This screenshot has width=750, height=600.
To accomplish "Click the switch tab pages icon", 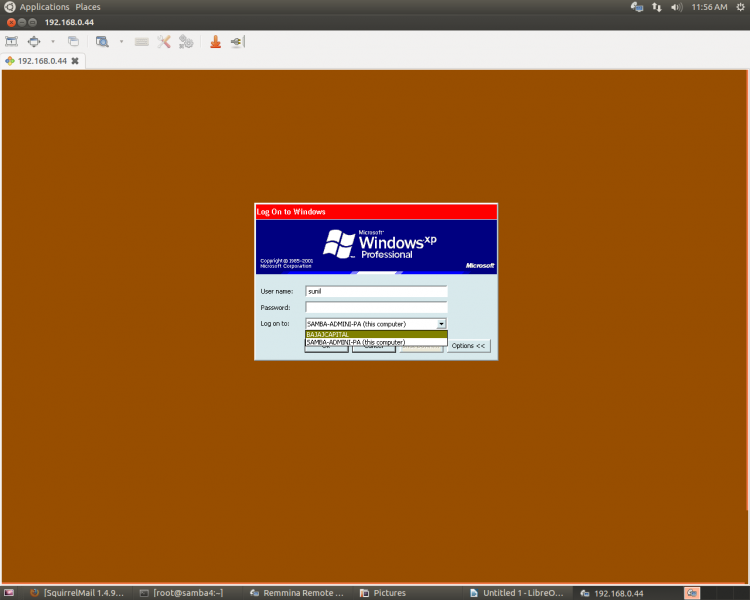I will click(73, 42).
